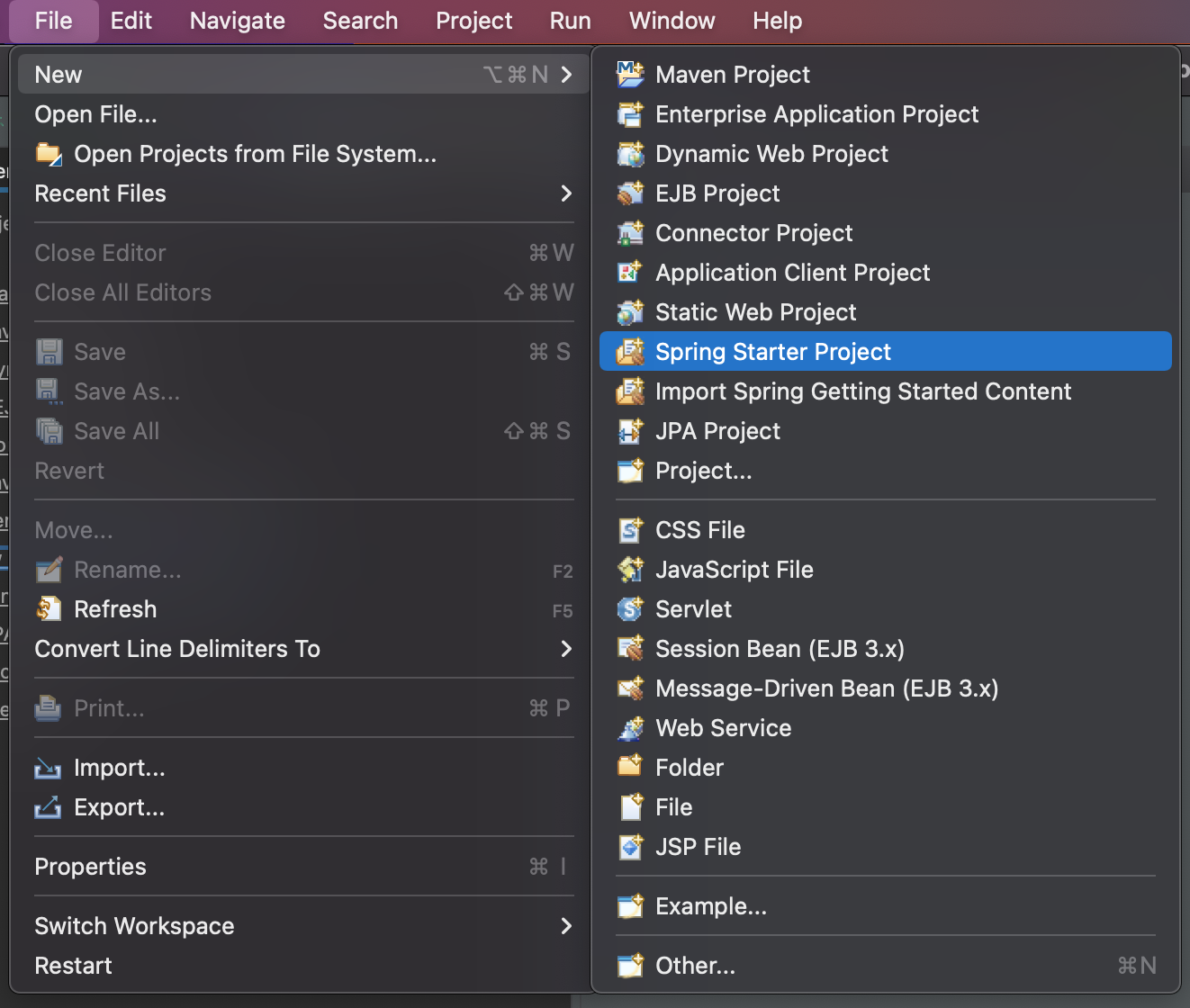The image size is (1190, 1008).
Task: Click the Refresh icon in File menu
Action: (49, 608)
